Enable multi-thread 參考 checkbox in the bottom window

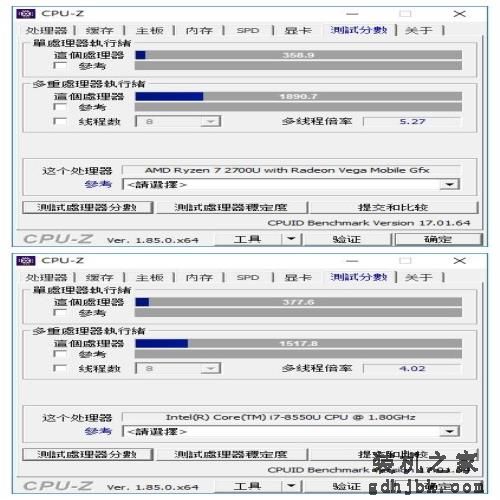coord(60,354)
